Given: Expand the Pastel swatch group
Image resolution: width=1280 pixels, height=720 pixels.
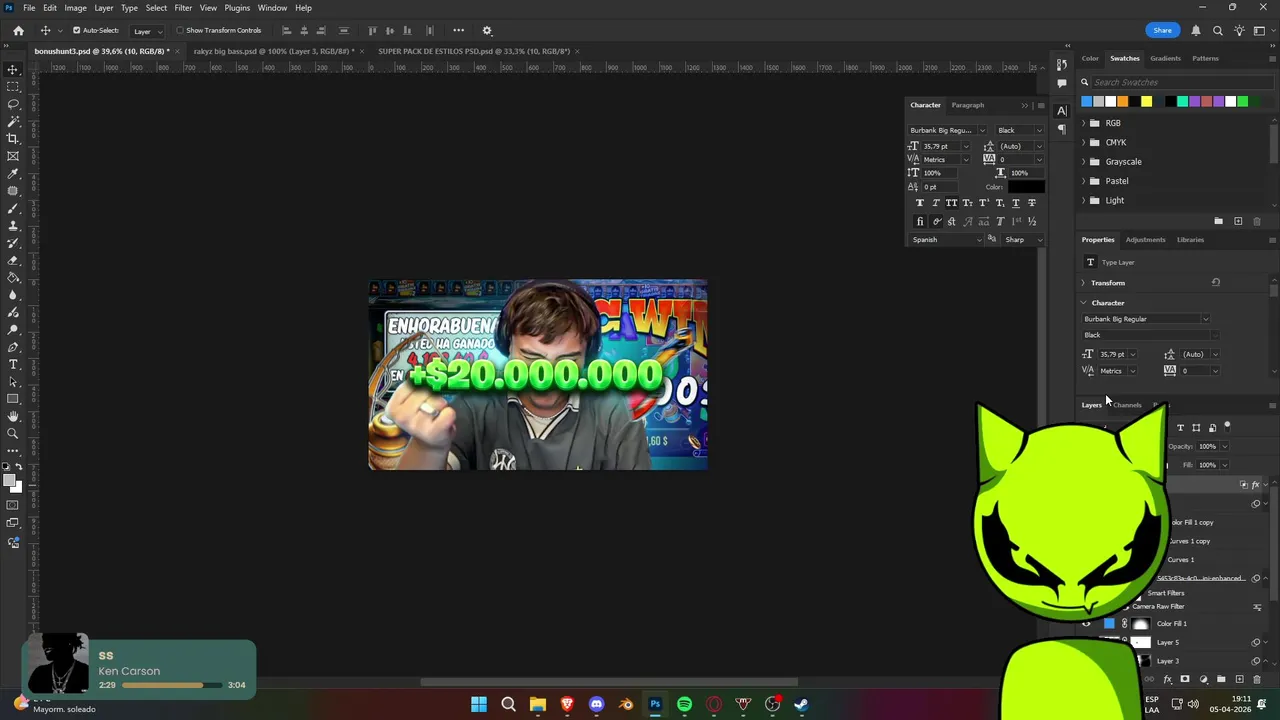Looking at the screenshot, I should [x=1083, y=181].
